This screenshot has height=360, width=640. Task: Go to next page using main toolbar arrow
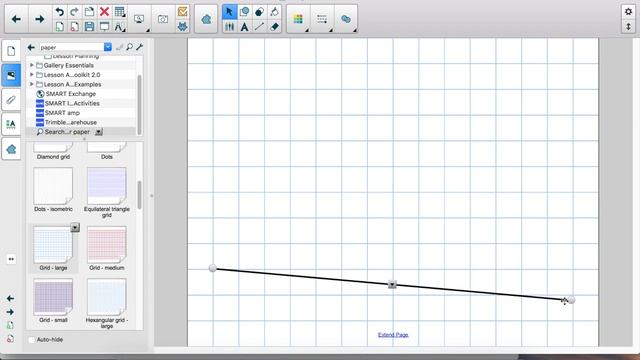40,19
